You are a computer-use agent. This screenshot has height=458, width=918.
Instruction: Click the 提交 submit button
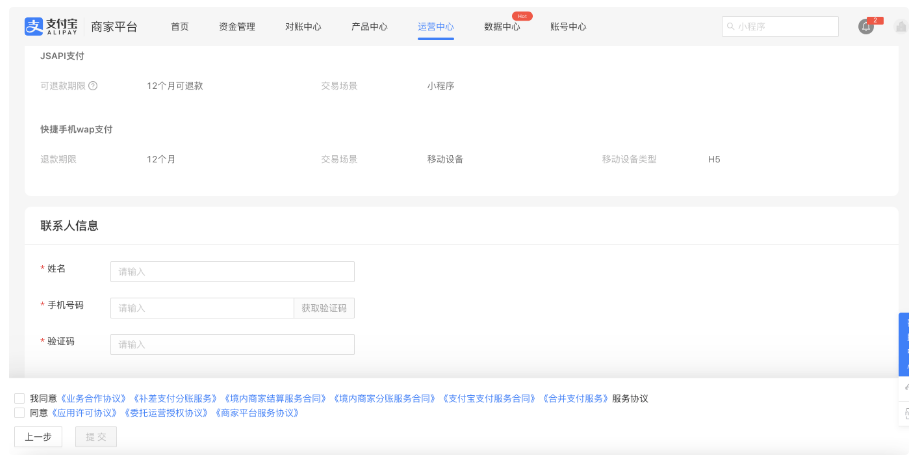tap(96, 437)
